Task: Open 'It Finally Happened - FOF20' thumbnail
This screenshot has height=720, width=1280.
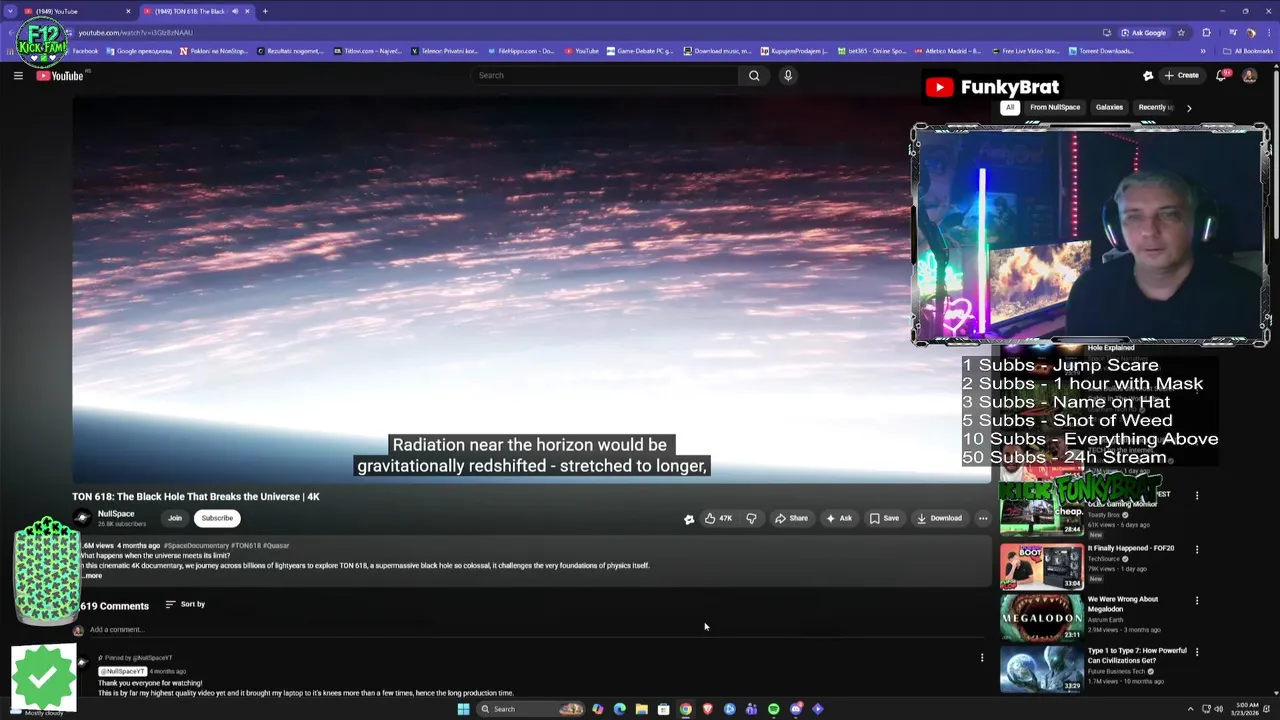Action: [1041, 566]
